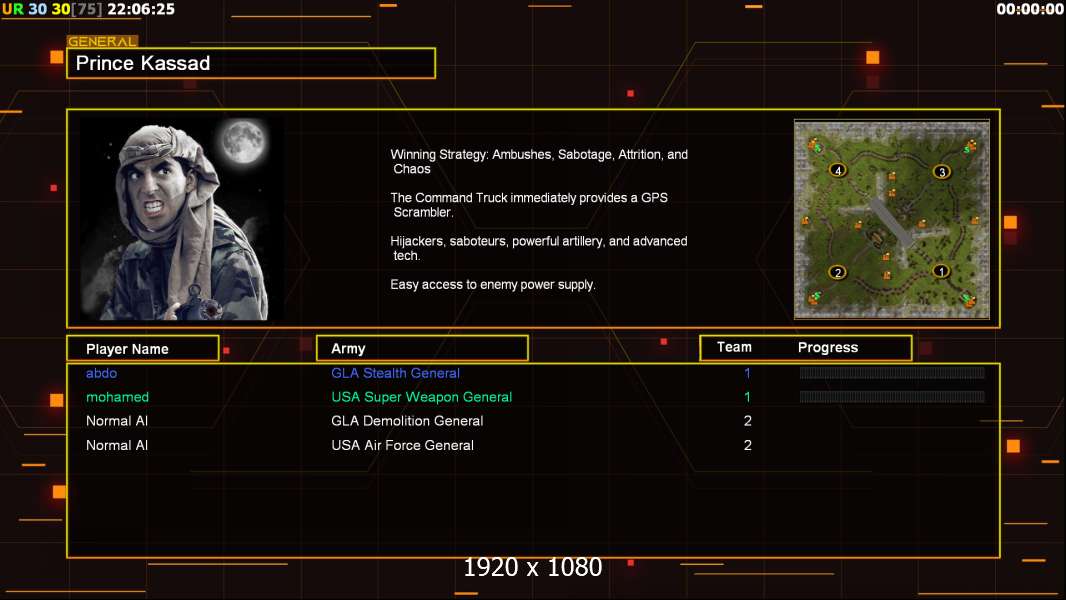Click the Hijackers, saboteurs description line
1066x600 pixels.
click(x=539, y=249)
